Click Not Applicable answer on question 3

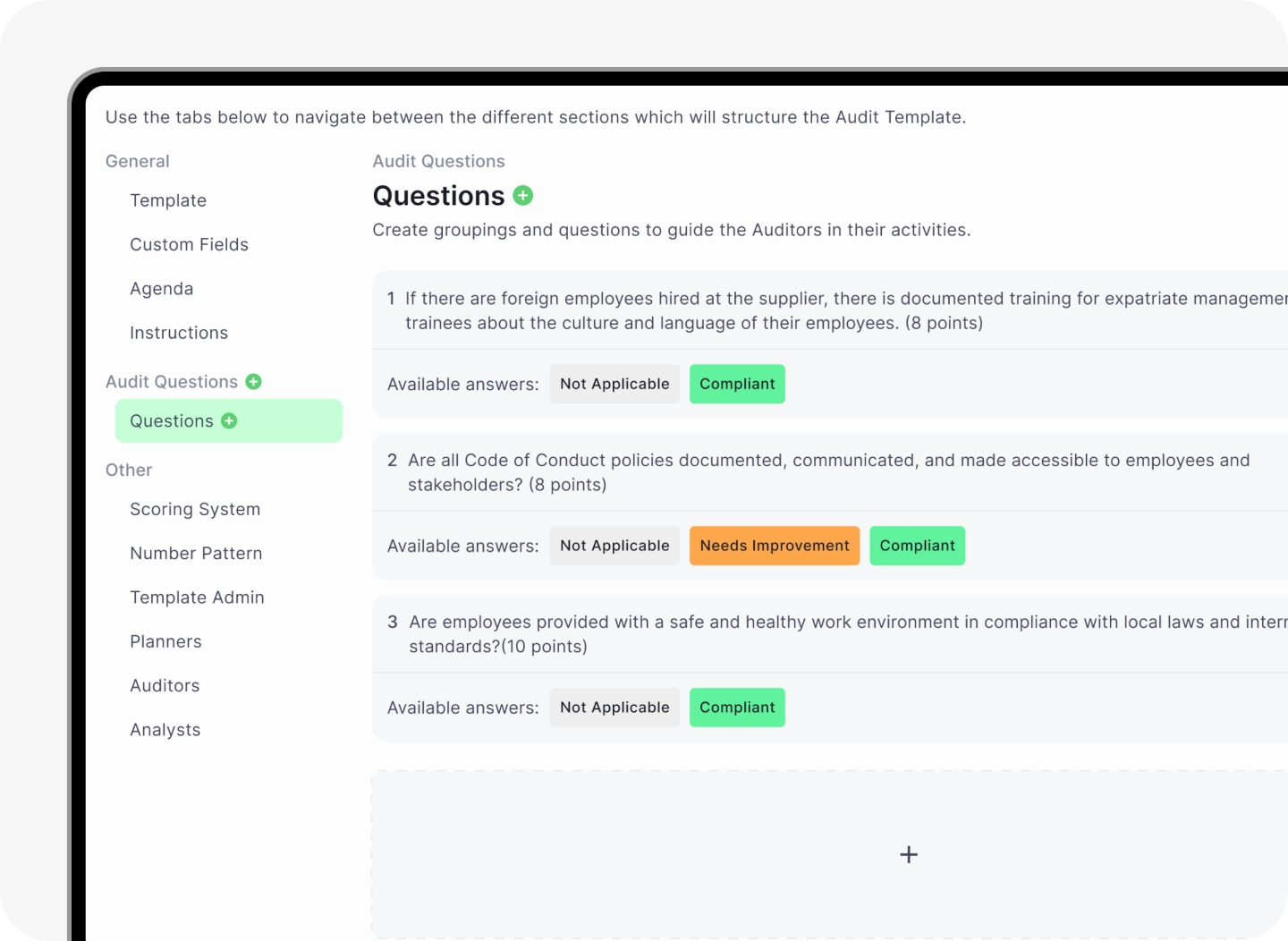(614, 708)
